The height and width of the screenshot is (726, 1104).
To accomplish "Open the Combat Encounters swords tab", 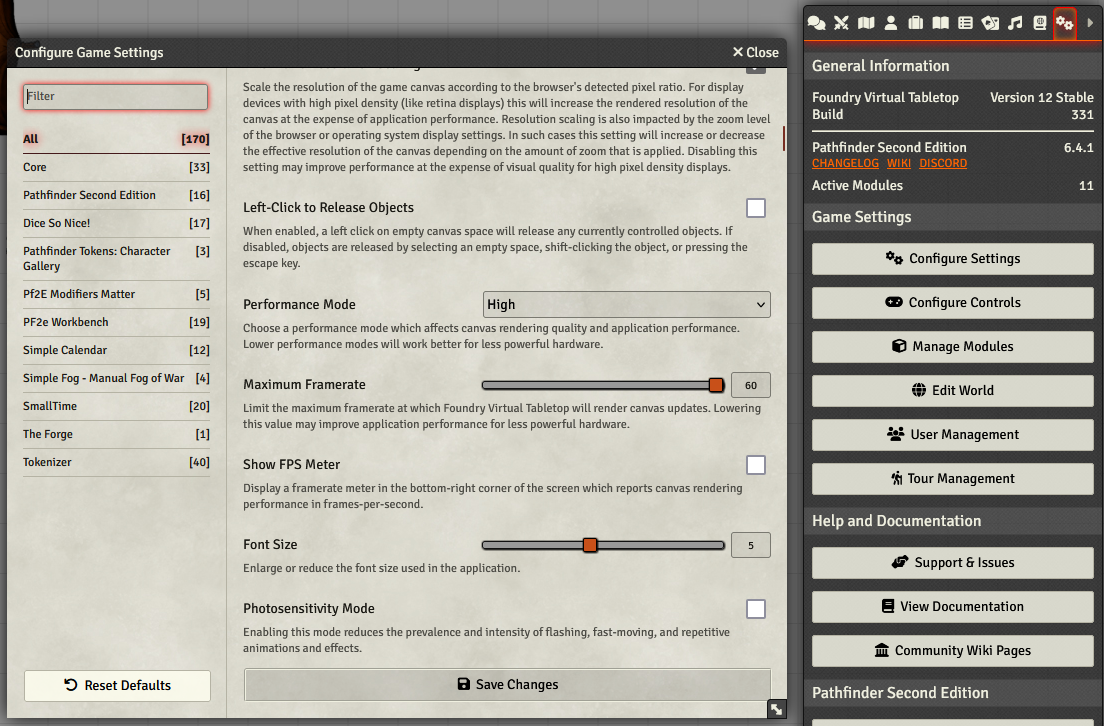I will (x=841, y=23).
